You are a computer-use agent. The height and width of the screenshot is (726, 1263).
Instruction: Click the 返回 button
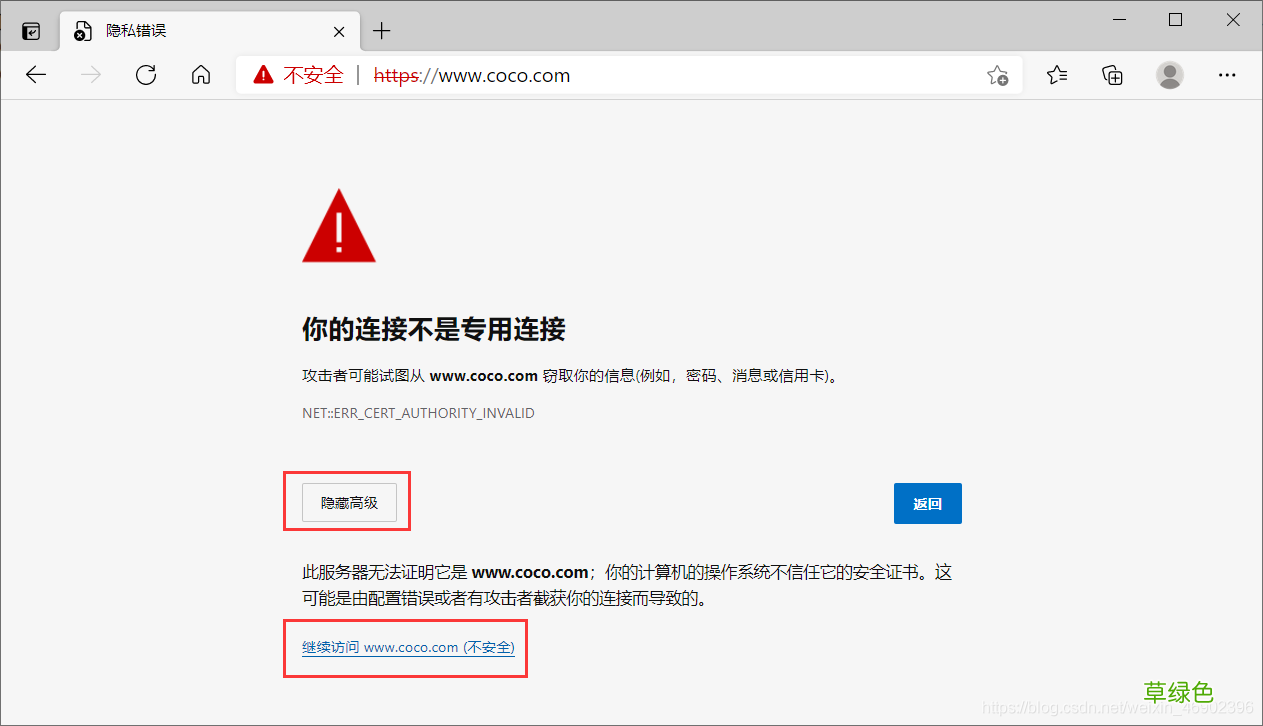(927, 503)
